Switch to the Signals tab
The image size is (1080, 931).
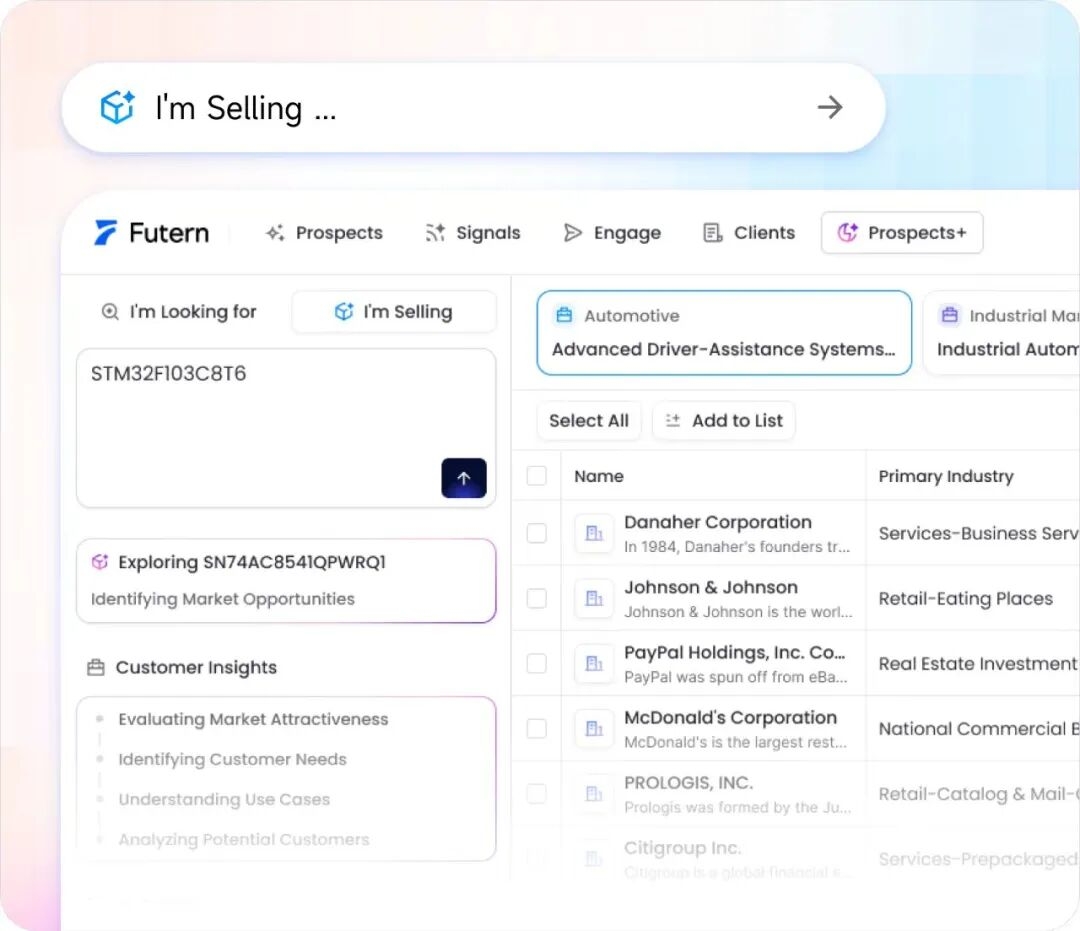tap(473, 233)
